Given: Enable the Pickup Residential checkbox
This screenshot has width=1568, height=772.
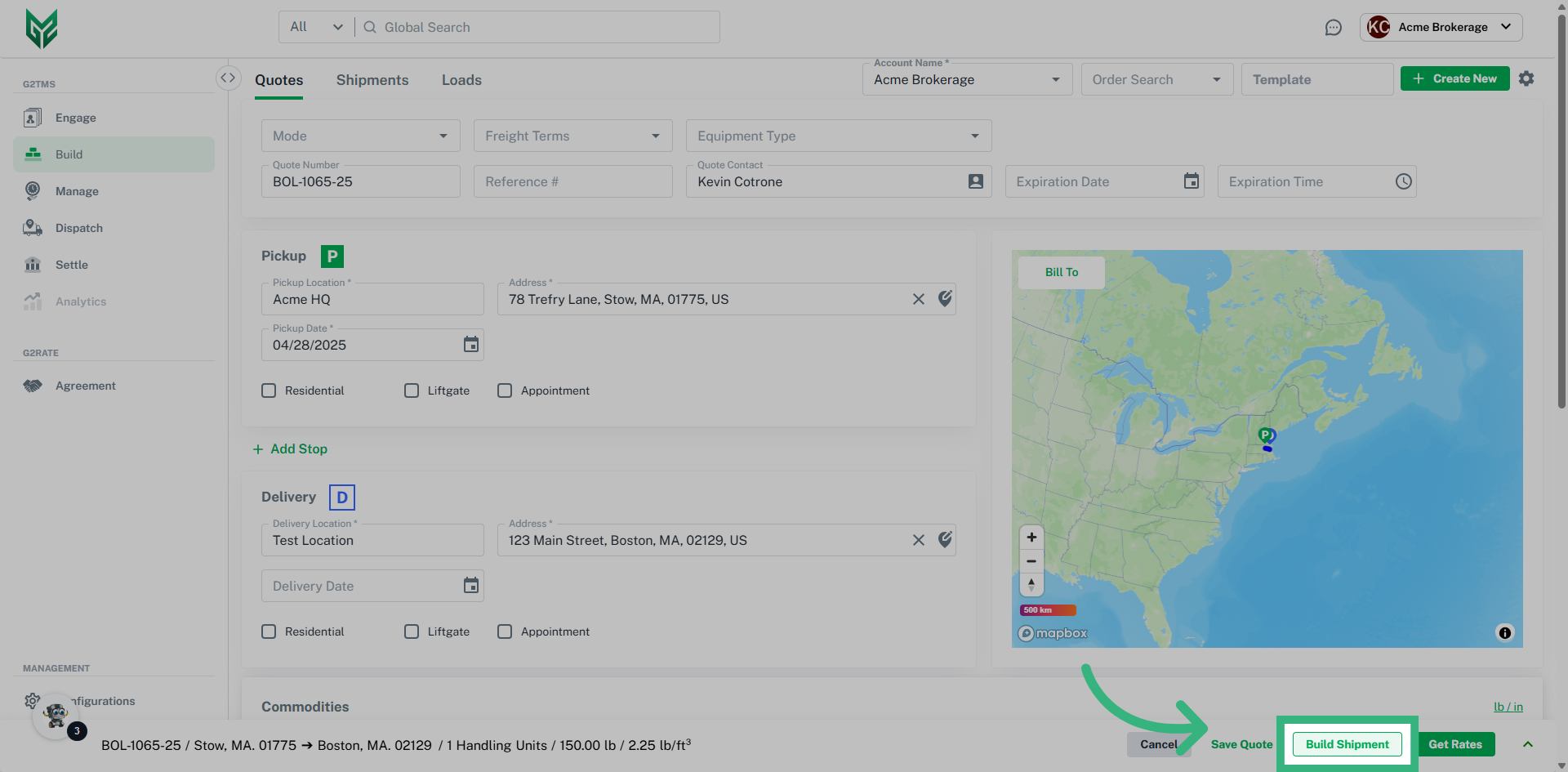Looking at the screenshot, I should [x=269, y=390].
